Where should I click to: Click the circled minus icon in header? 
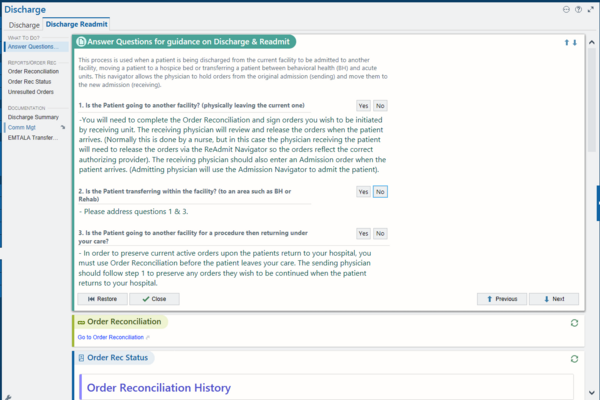click(566, 9)
